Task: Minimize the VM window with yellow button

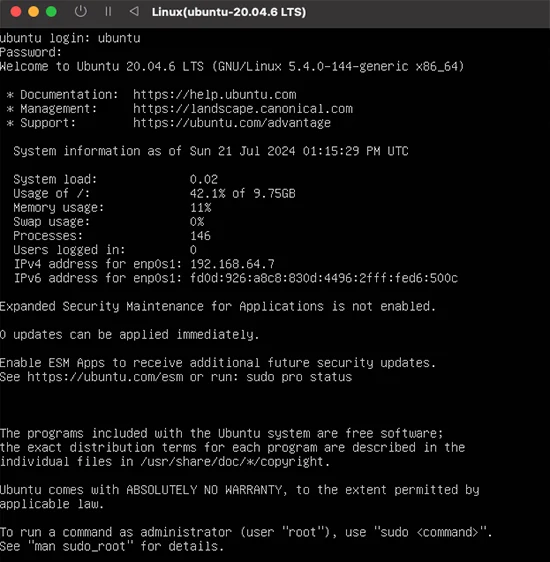Action: (34, 11)
